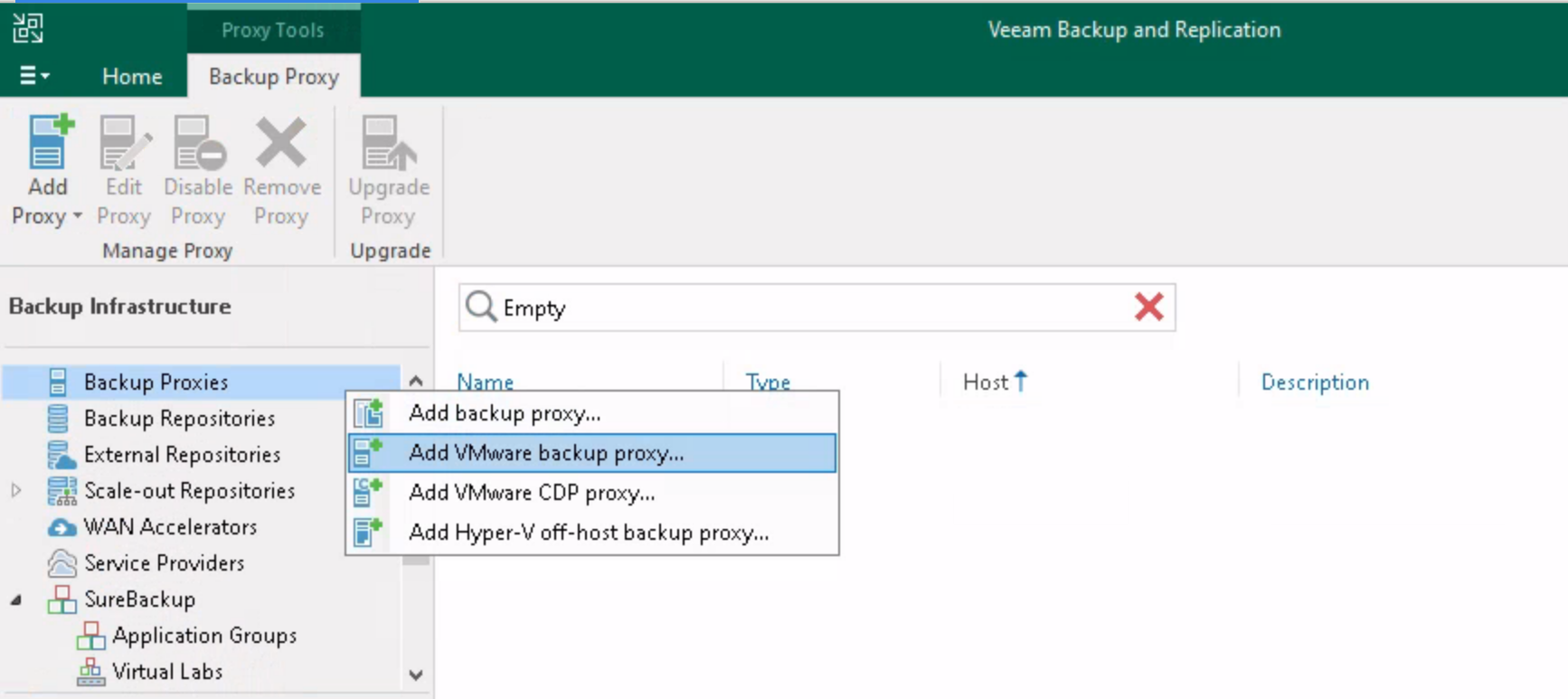The width and height of the screenshot is (1568, 699).
Task: Click the tree scrollbar down arrow
Action: 416,675
